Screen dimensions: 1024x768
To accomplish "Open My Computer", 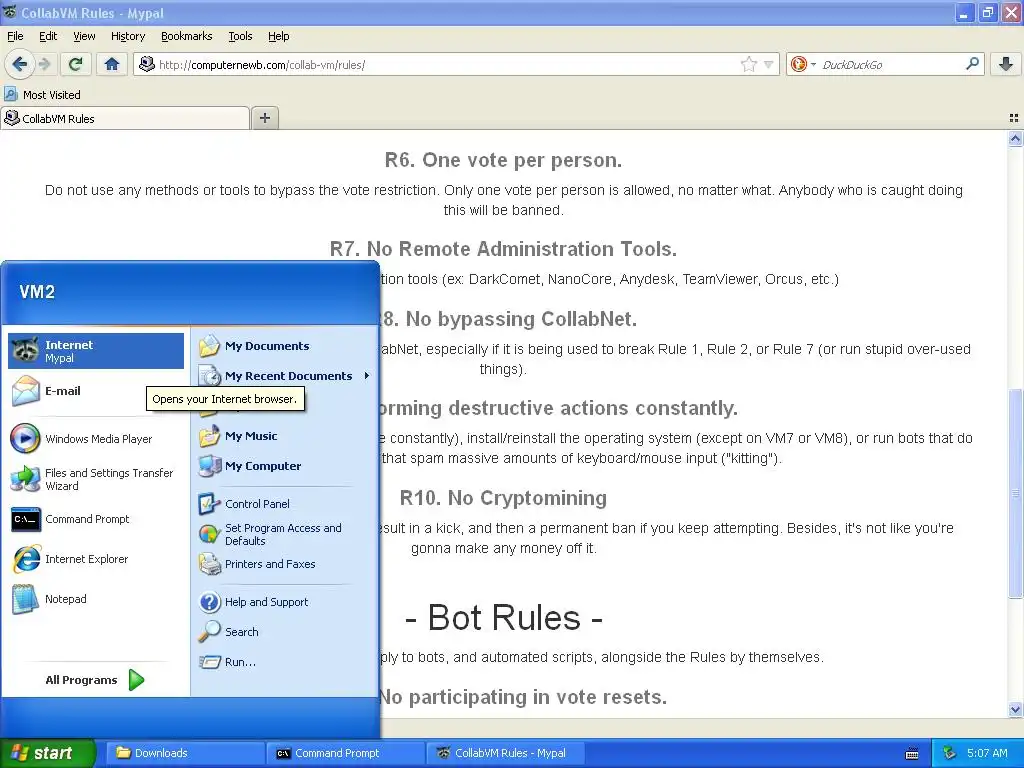I will pos(285,466).
